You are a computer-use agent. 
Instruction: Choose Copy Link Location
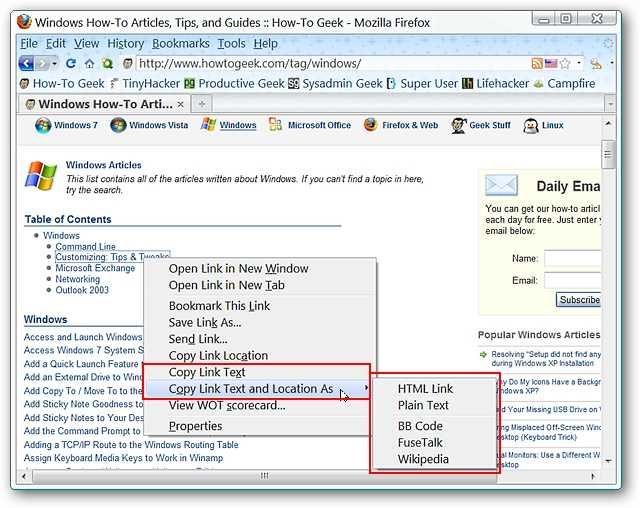click(x=260, y=356)
